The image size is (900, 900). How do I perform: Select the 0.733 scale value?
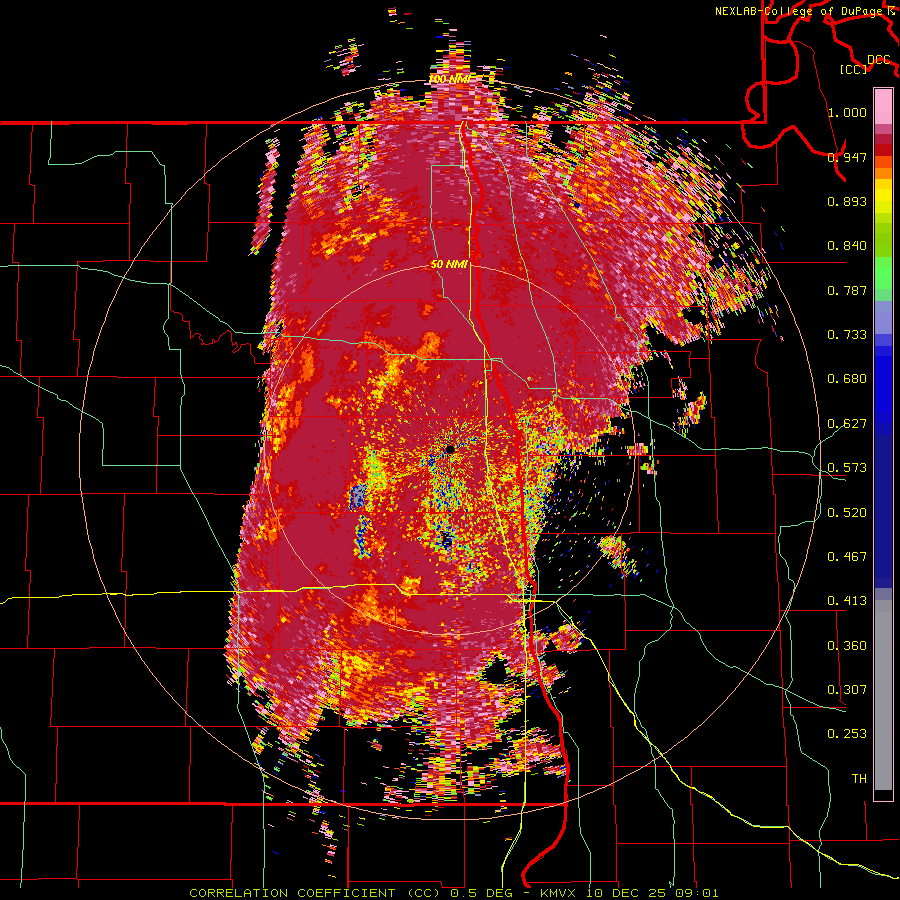click(x=847, y=335)
